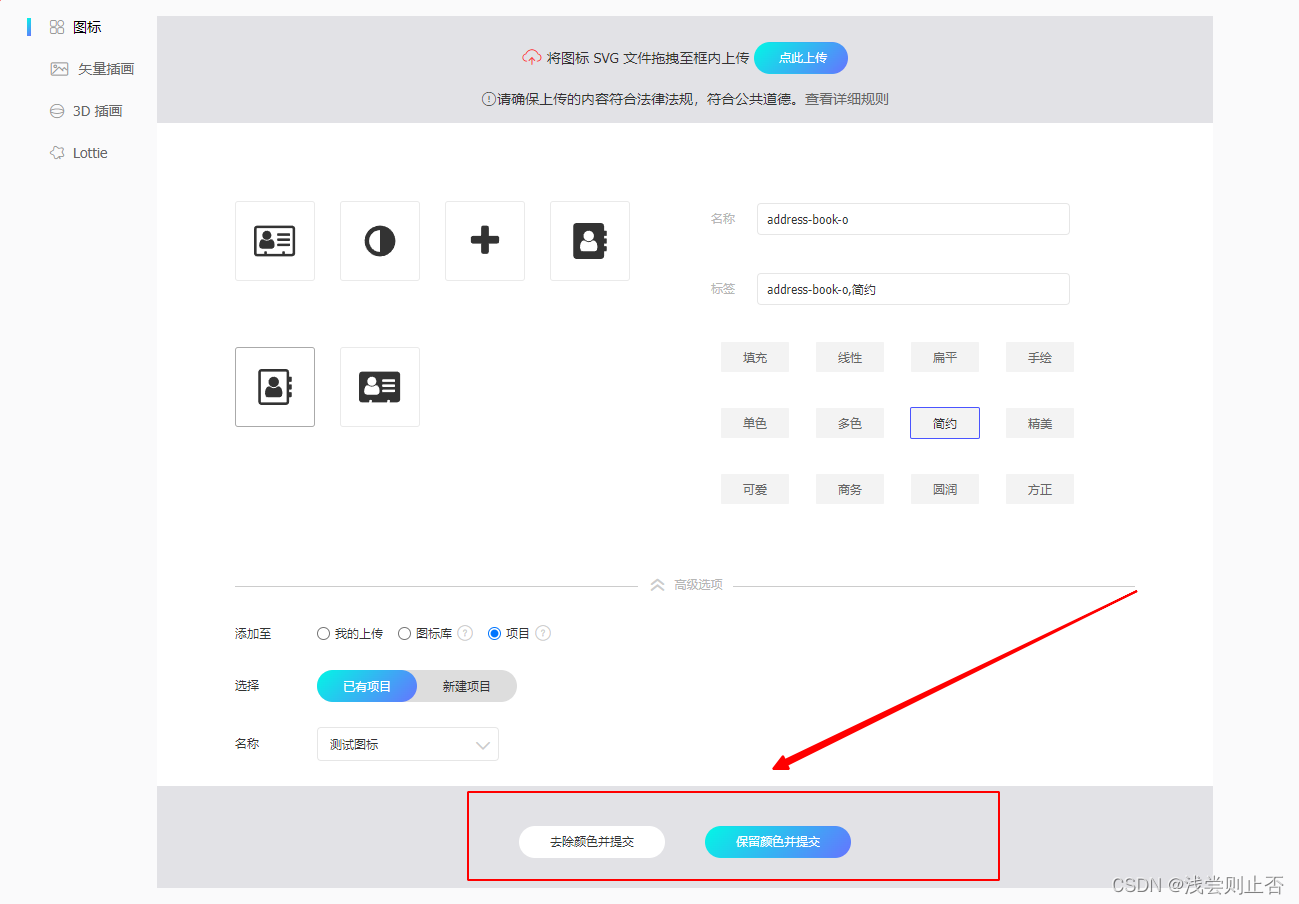This screenshot has height=904, width=1299.
Task: Click the sphere icon beside 3D 插画
Action: (57, 111)
